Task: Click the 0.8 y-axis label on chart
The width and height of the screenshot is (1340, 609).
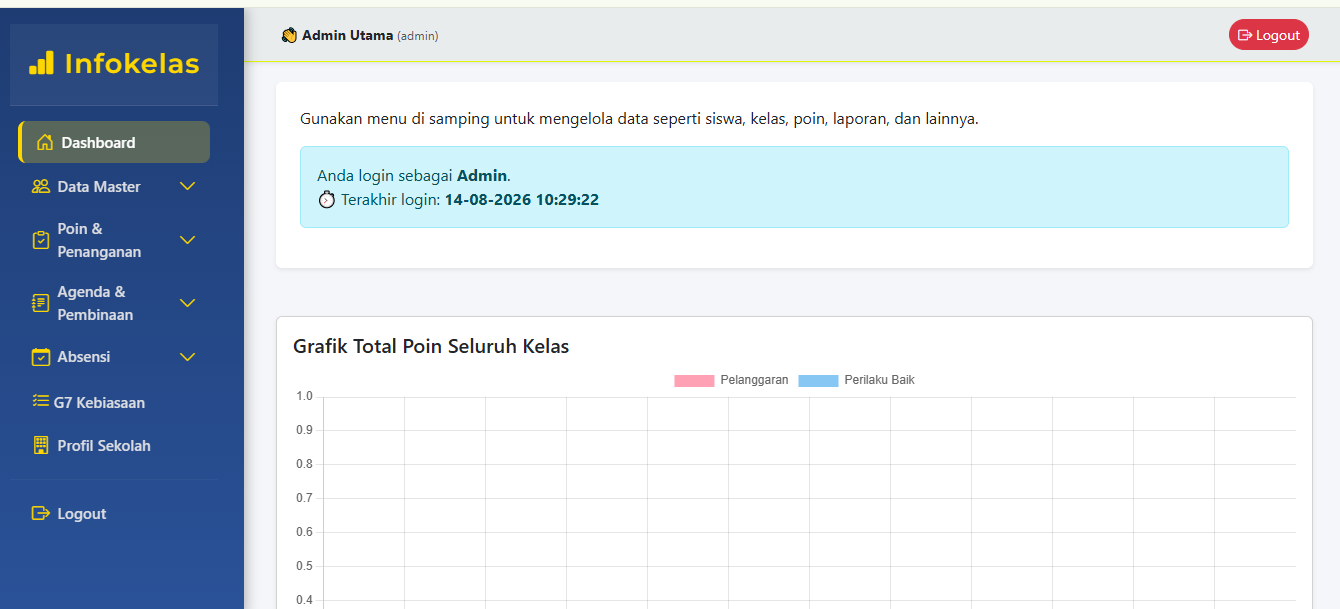Action: click(304, 464)
